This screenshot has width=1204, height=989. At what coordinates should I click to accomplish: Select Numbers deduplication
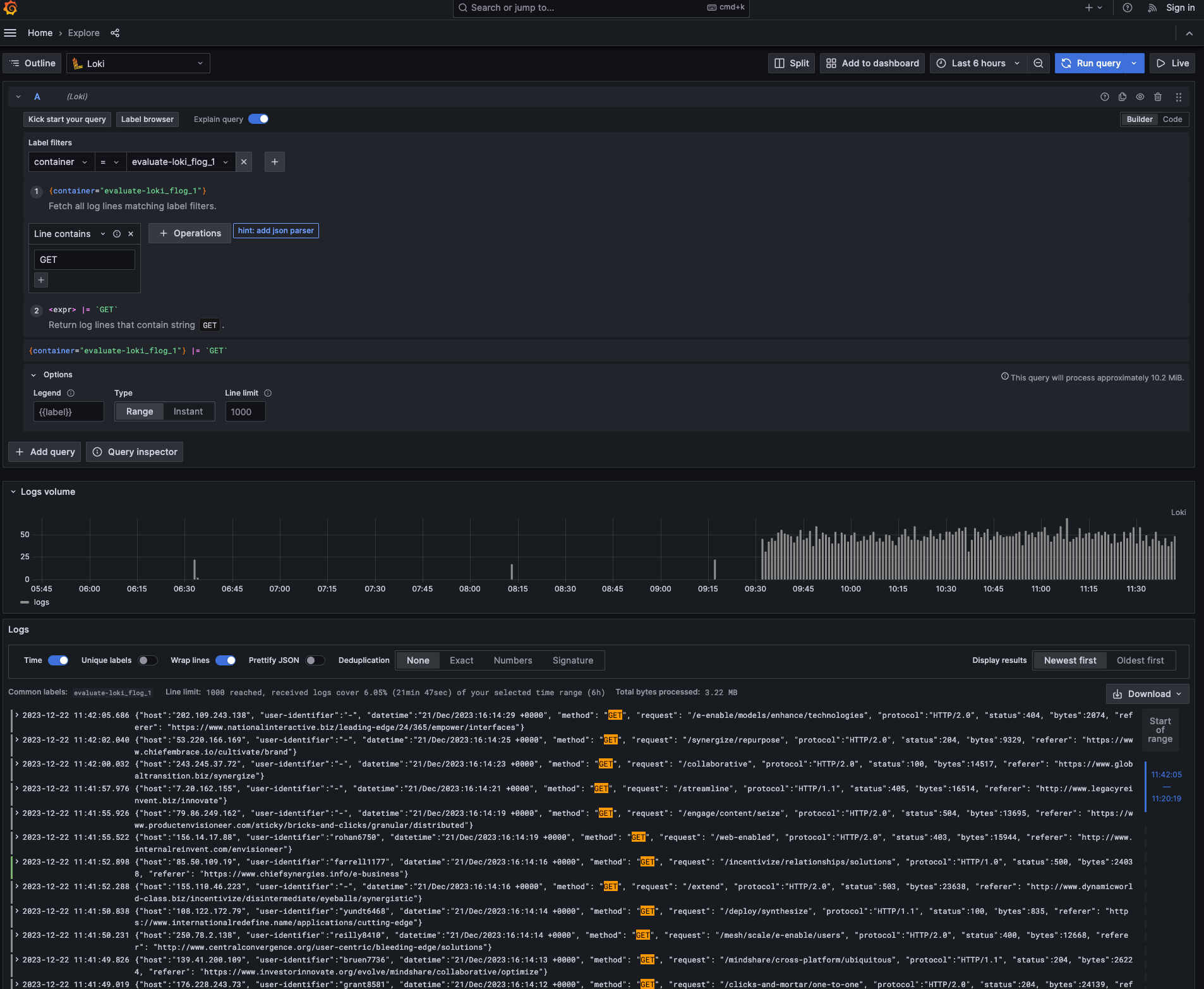pyautogui.click(x=513, y=660)
